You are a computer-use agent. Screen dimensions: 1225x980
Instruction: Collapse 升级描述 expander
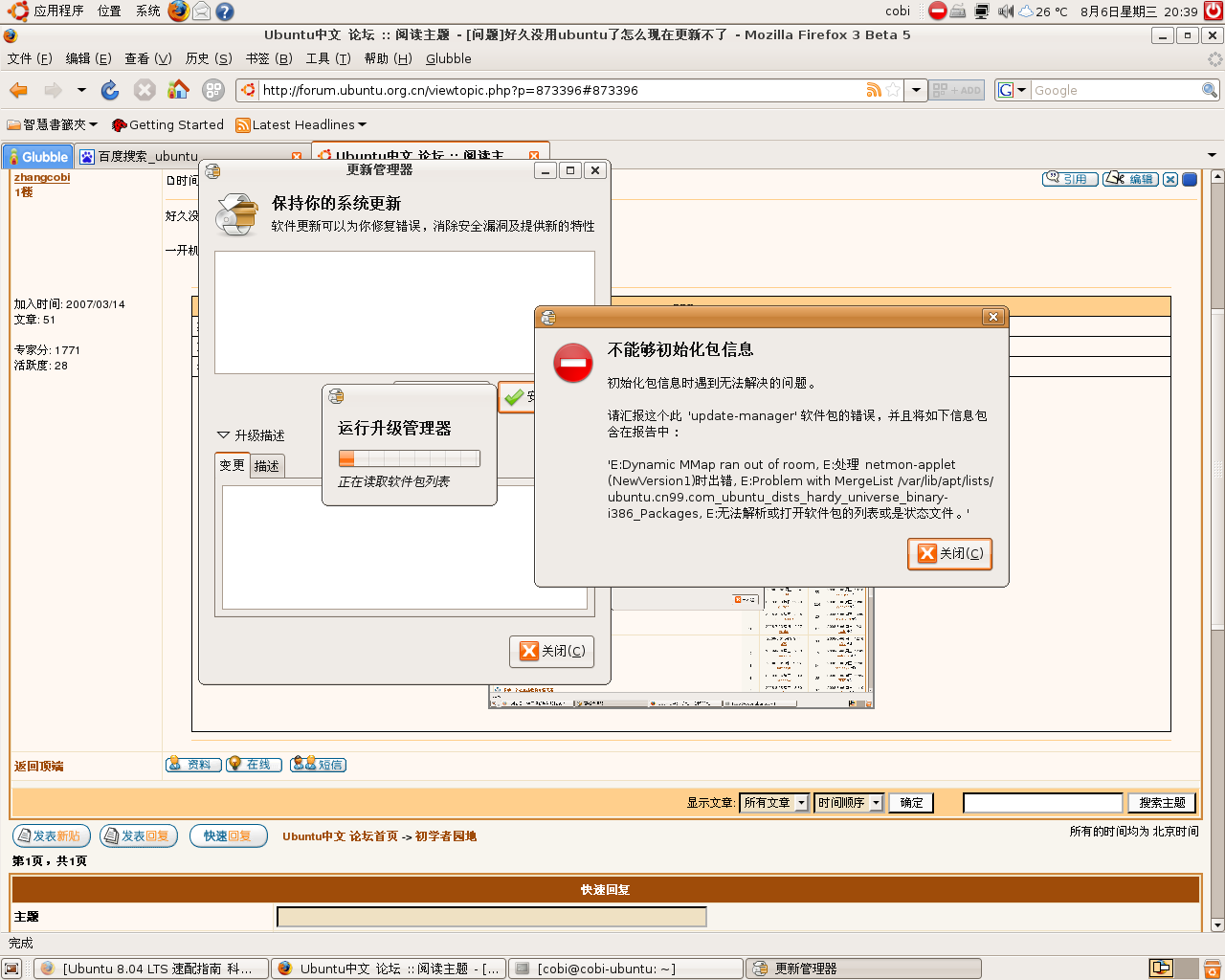coord(251,434)
